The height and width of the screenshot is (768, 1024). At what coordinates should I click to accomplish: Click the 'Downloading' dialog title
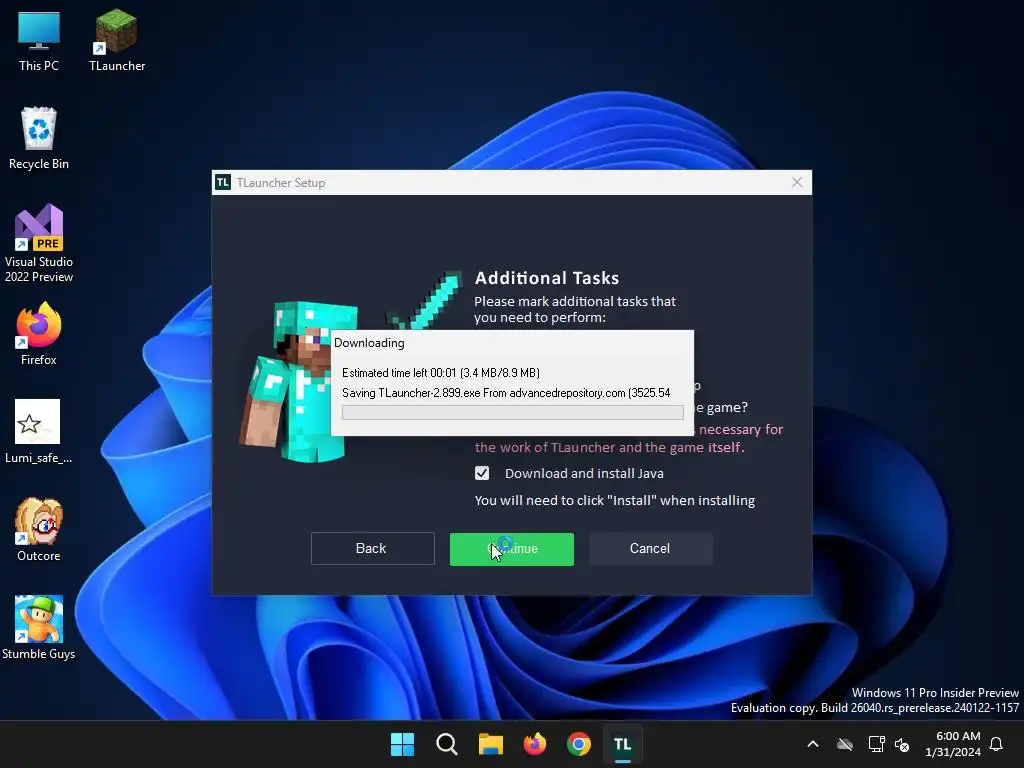click(369, 343)
